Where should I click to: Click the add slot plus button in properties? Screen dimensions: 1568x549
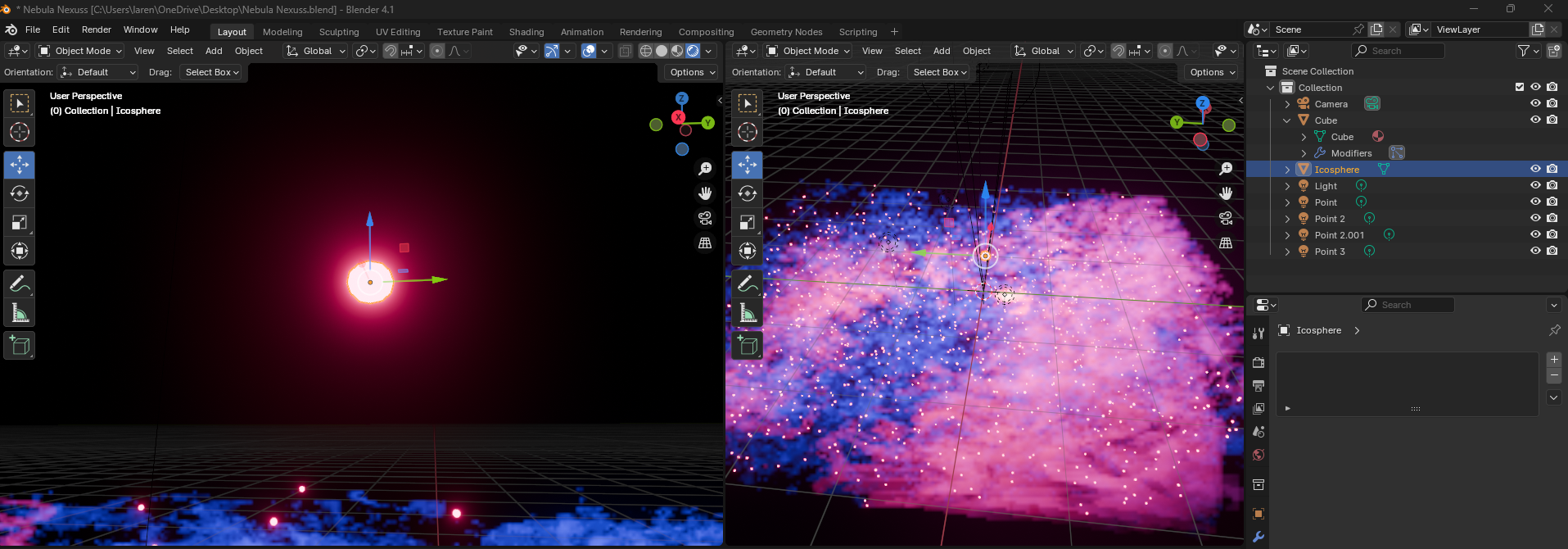pos(1554,359)
